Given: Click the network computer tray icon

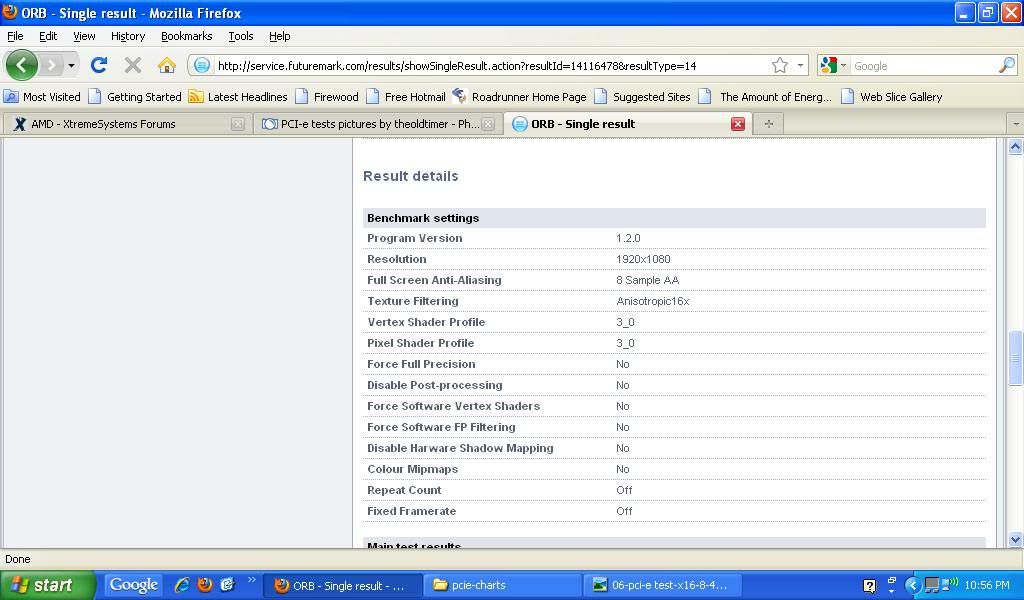Looking at the screenshot, I should (932, 586).
